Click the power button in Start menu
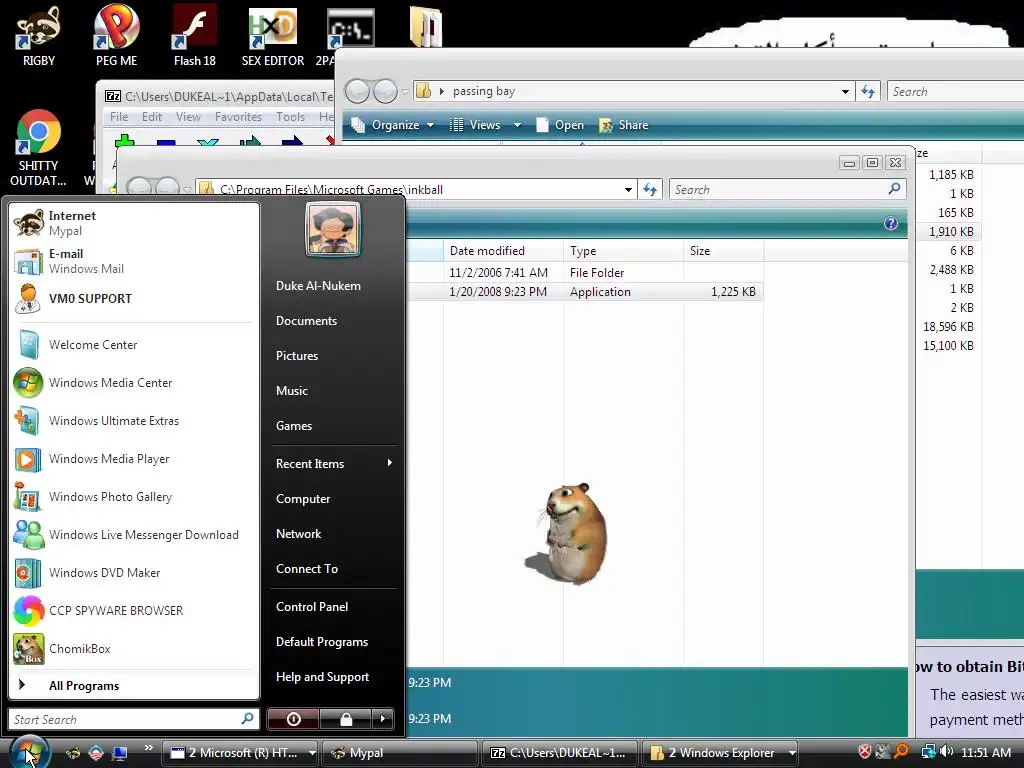 [293, 719]
